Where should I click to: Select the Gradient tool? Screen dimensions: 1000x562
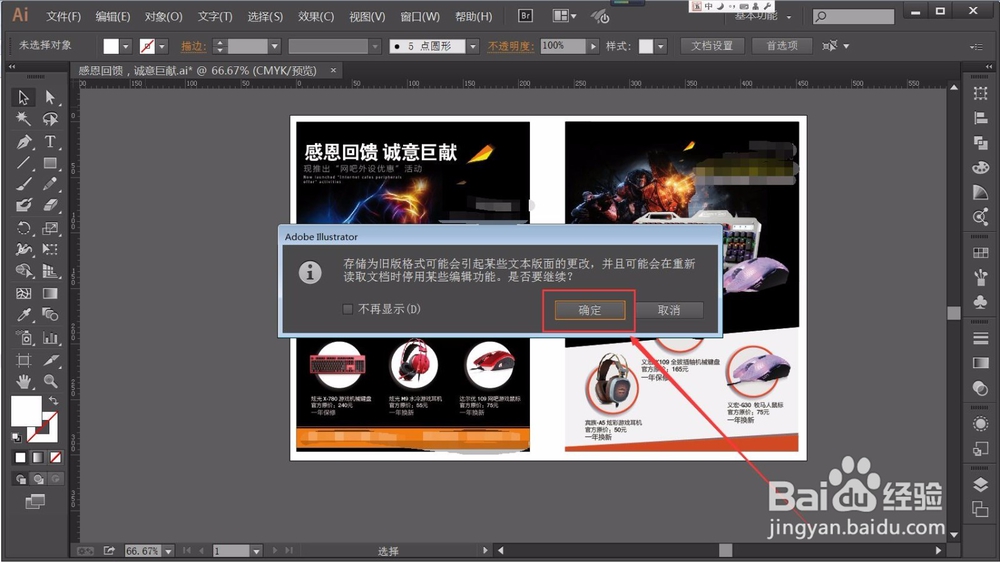[50, 293]
